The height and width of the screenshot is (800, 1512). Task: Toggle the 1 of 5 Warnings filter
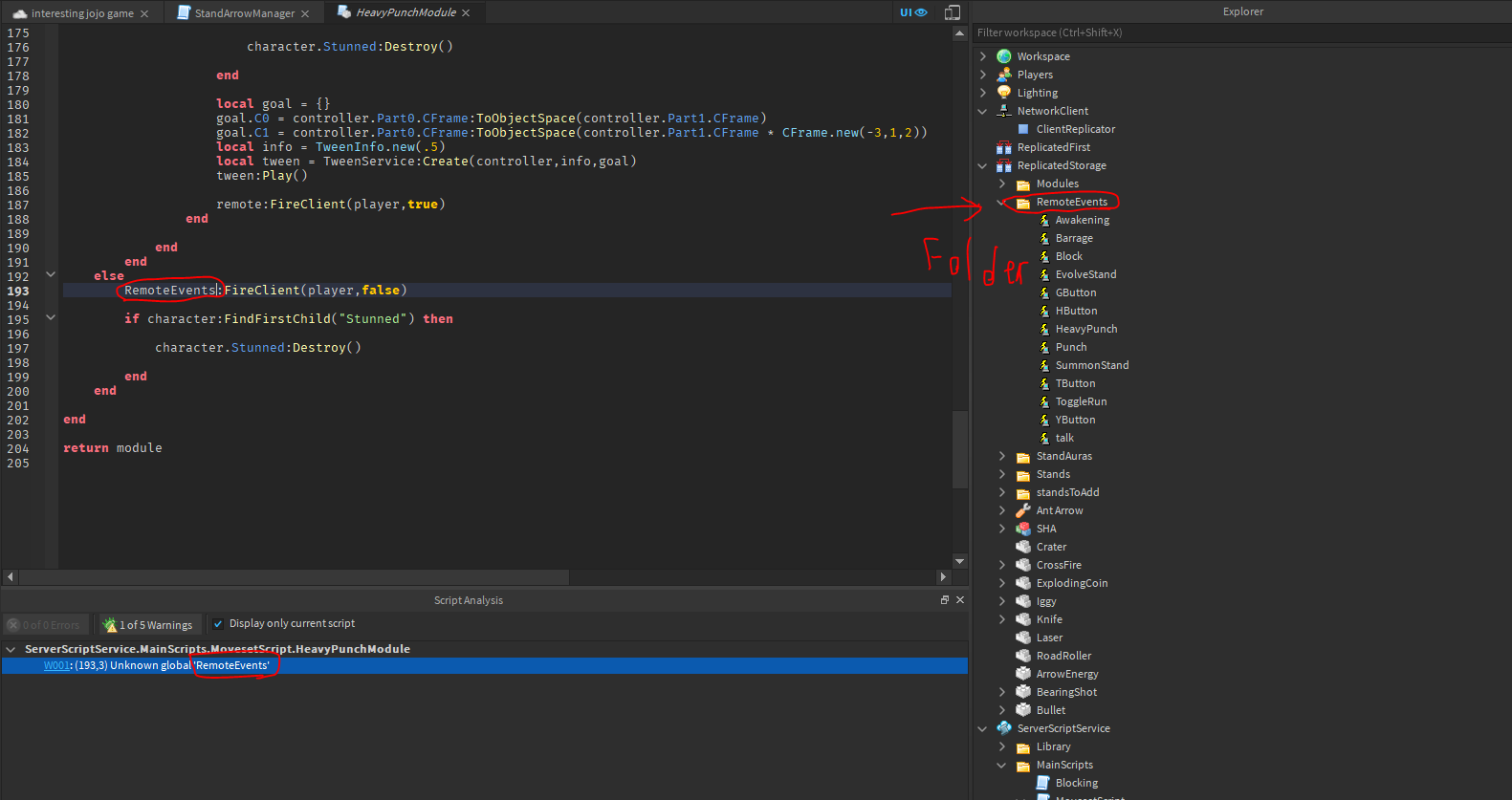pos(148,625)
